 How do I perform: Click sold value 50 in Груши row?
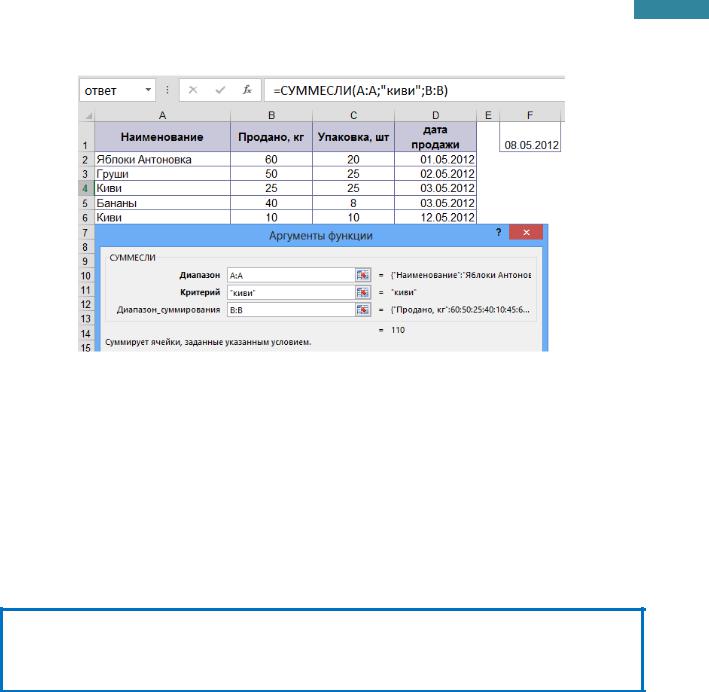271,174
